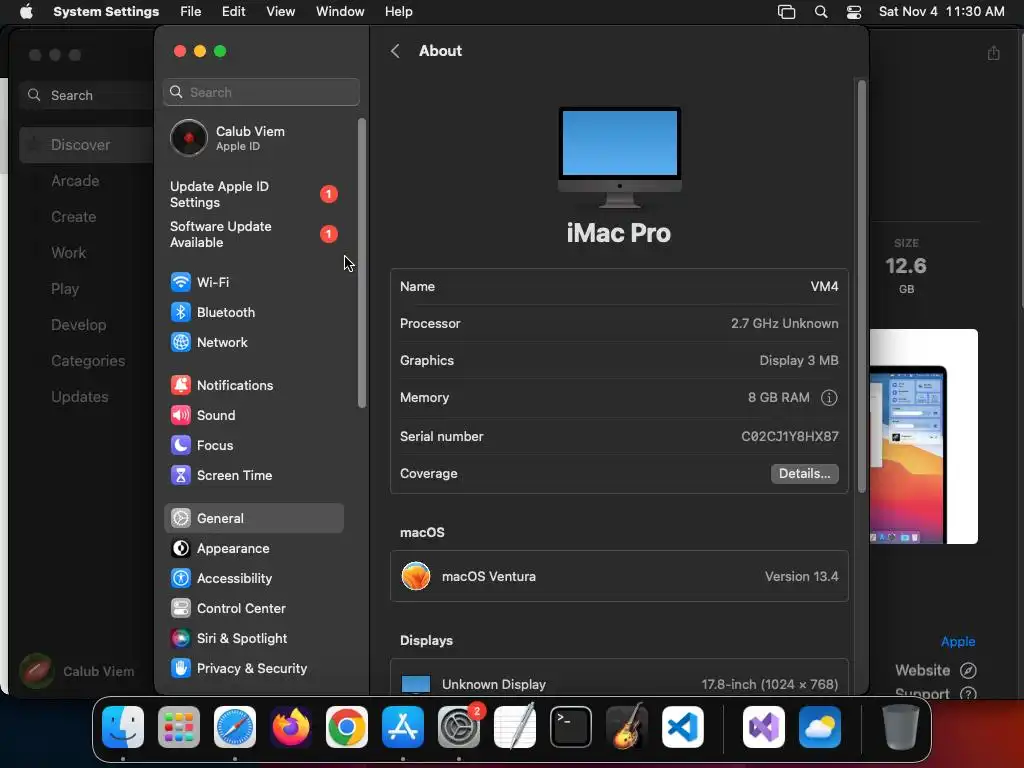This screenshot has width=1024, height=768.
Task: Open Notifications bell icon
Action: (180, 385)
